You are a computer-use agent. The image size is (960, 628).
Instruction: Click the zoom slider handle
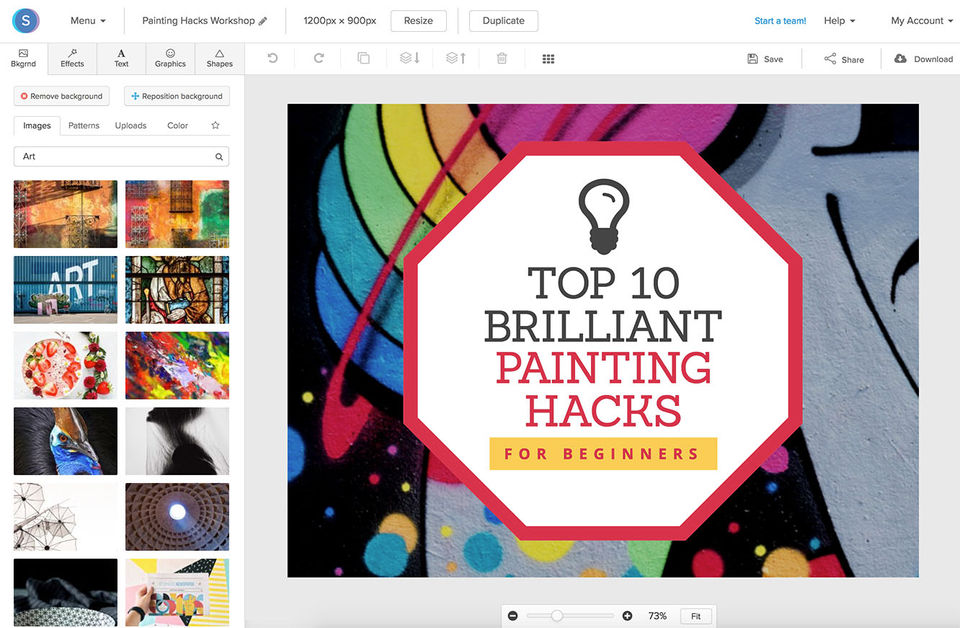(557, 616)
